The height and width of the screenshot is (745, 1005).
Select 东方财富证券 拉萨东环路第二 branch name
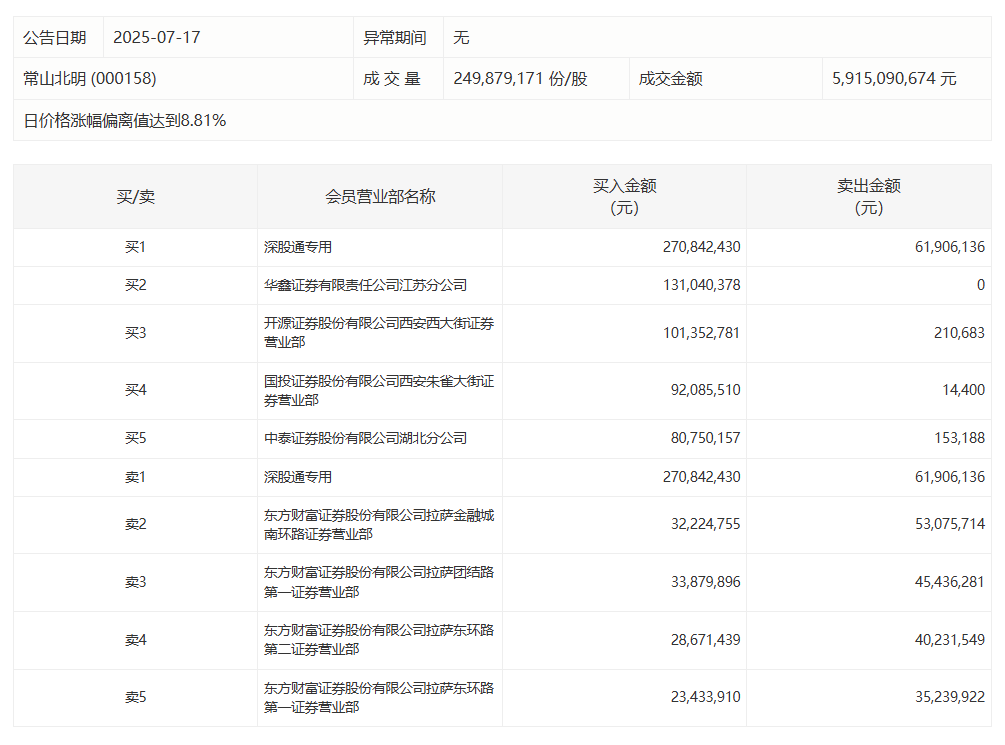pos(379,640)
